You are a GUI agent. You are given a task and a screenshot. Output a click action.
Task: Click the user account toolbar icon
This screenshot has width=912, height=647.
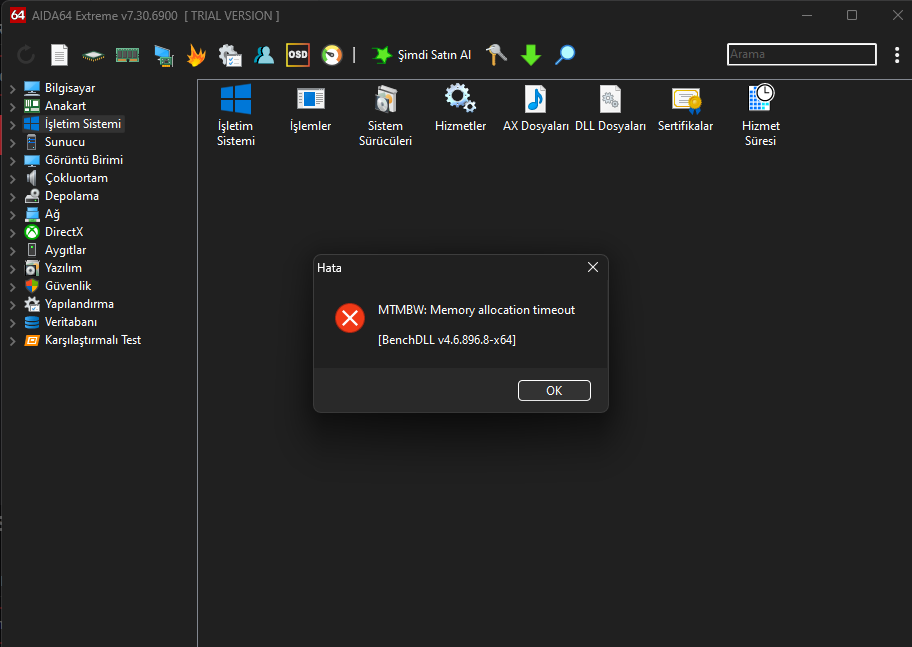(x=264, y=55)
